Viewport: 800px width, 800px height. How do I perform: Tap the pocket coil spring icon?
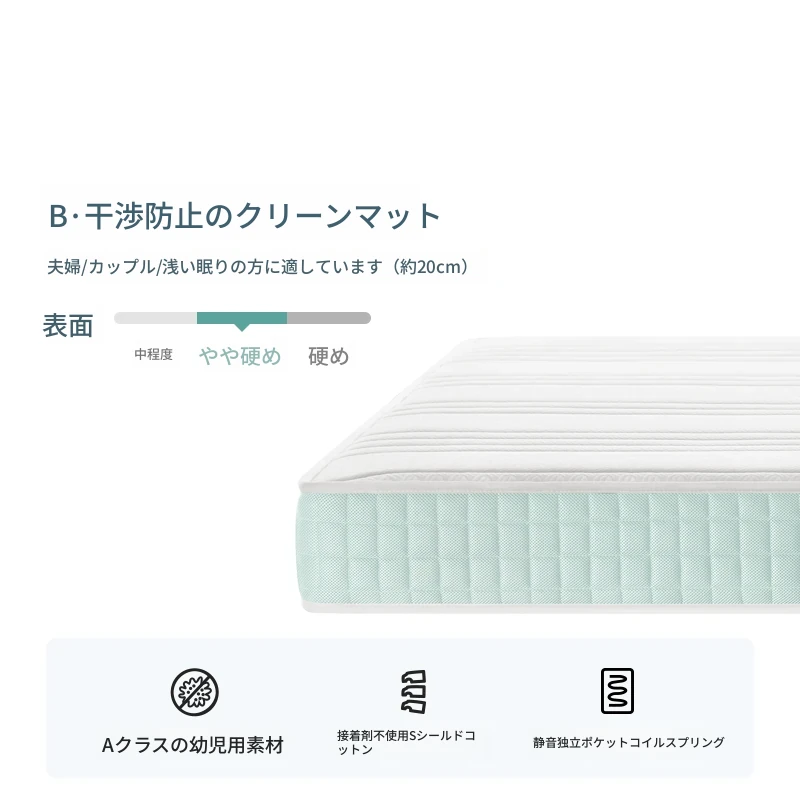pyautogui.click(x=617, y=691)
